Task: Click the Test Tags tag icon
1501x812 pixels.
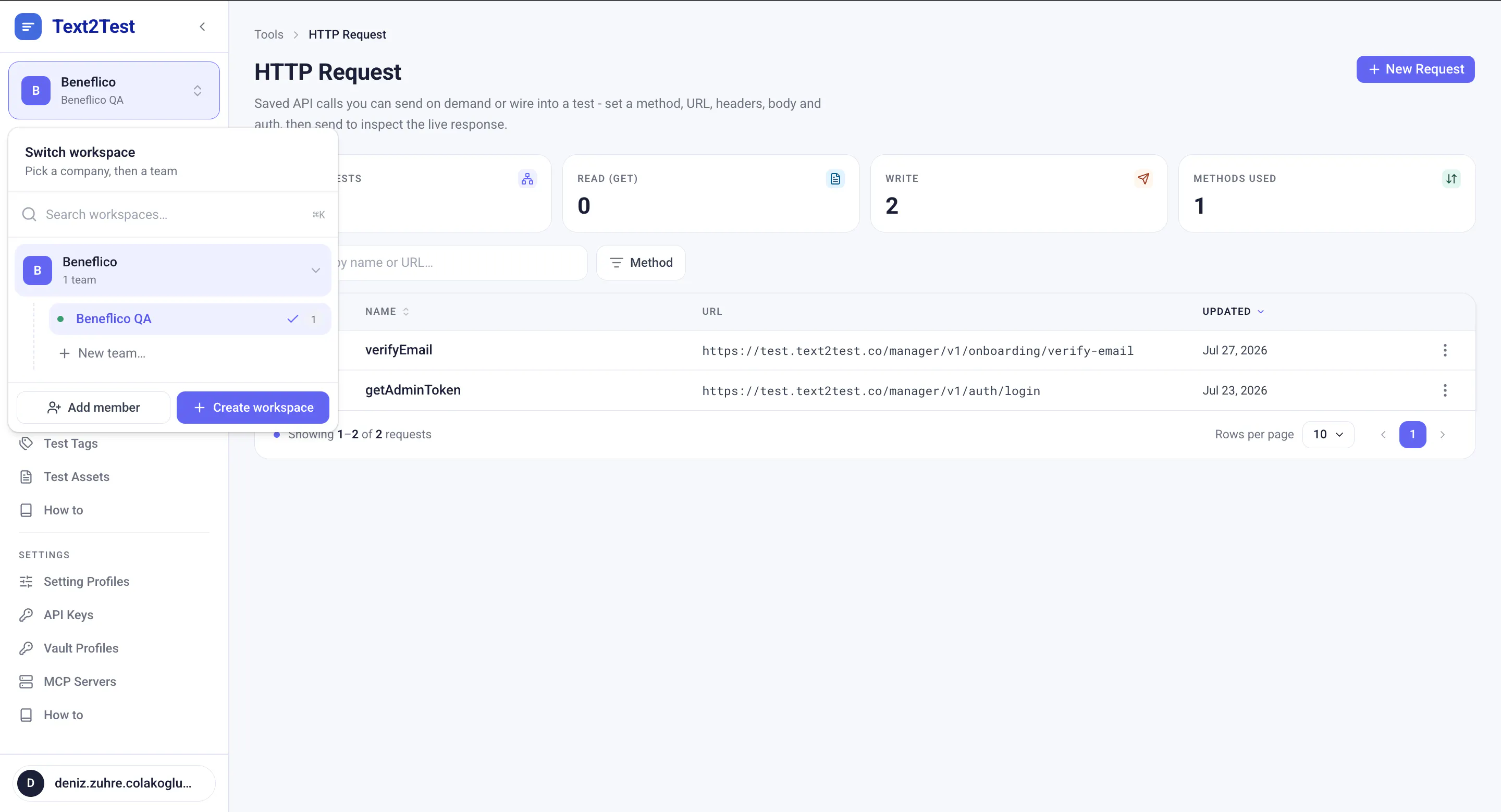Action: click(26, 444)
